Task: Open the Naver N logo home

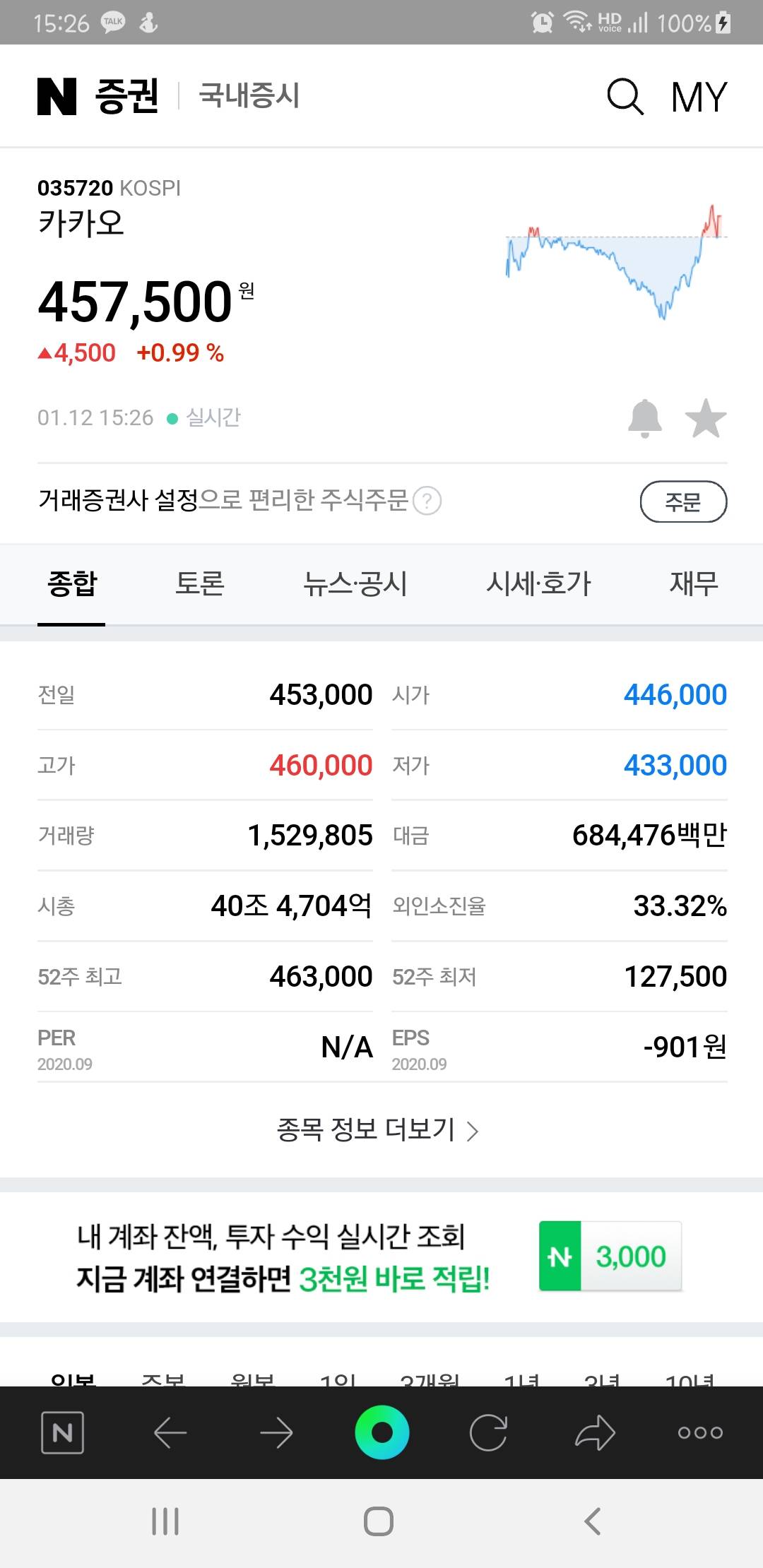Action: [57, 96]
